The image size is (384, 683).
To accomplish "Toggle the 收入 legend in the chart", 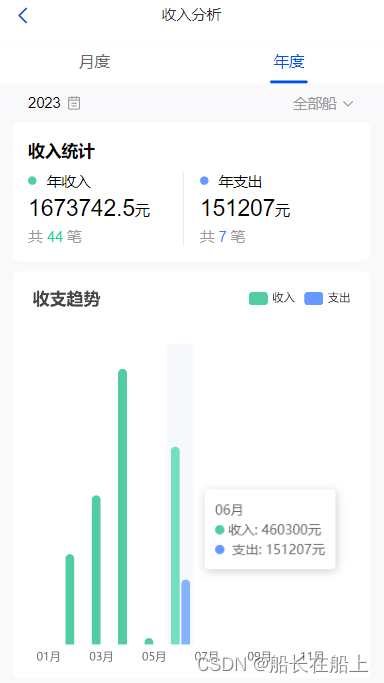I will click(272, 298).
